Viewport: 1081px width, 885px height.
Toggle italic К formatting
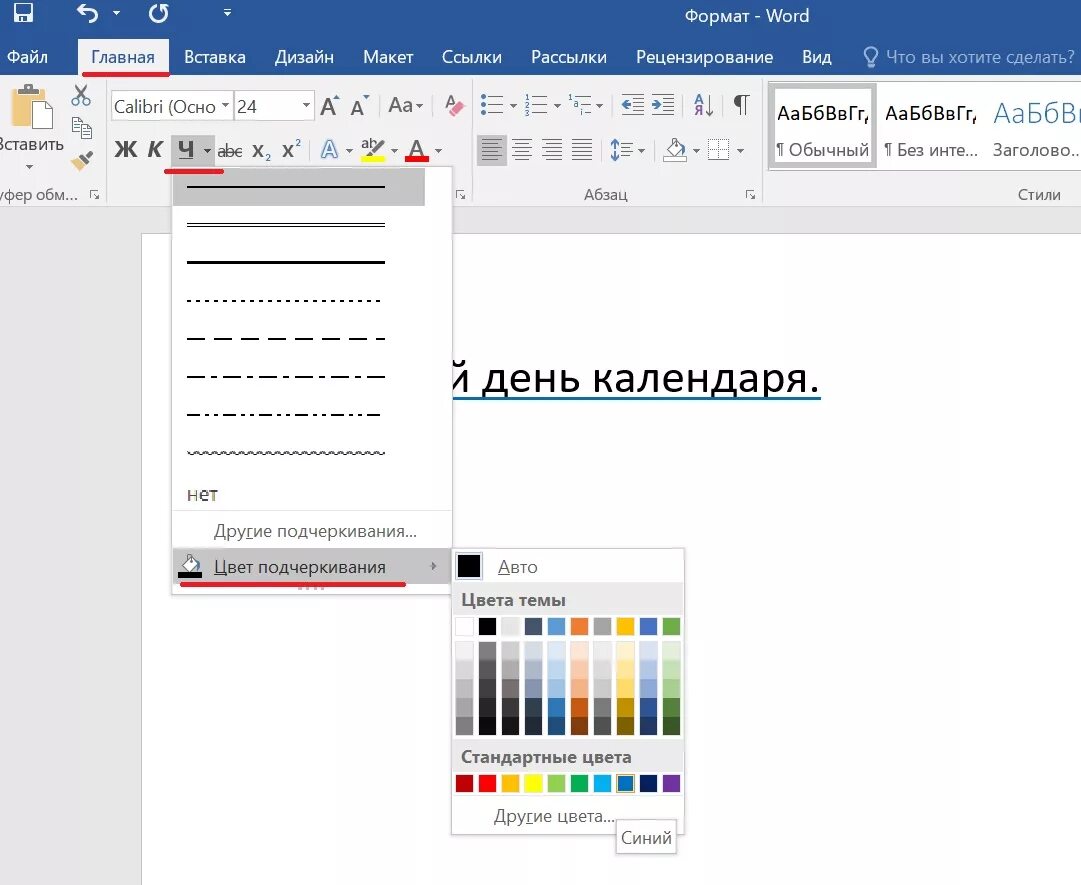tap(155, 150)
